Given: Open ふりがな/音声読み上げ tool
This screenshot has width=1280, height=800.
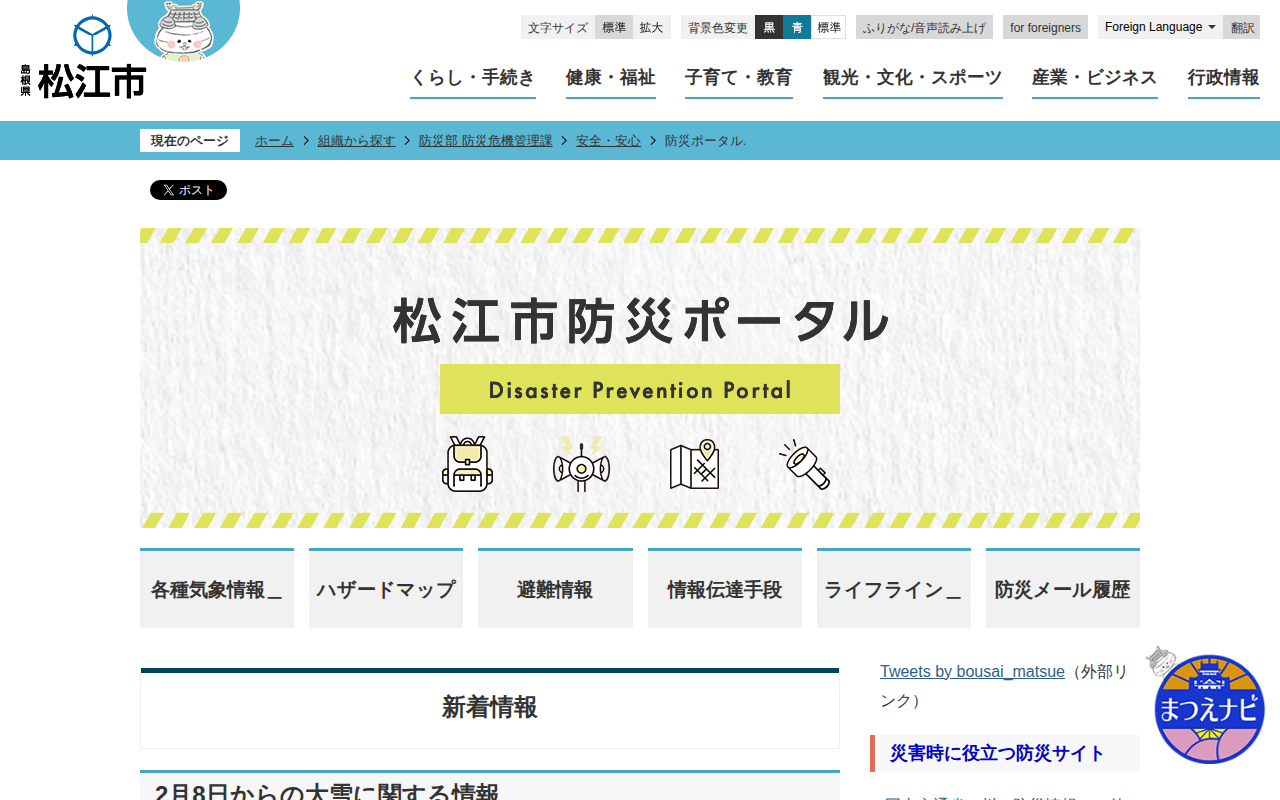Looking at the screenshot, I should point(924,27).
